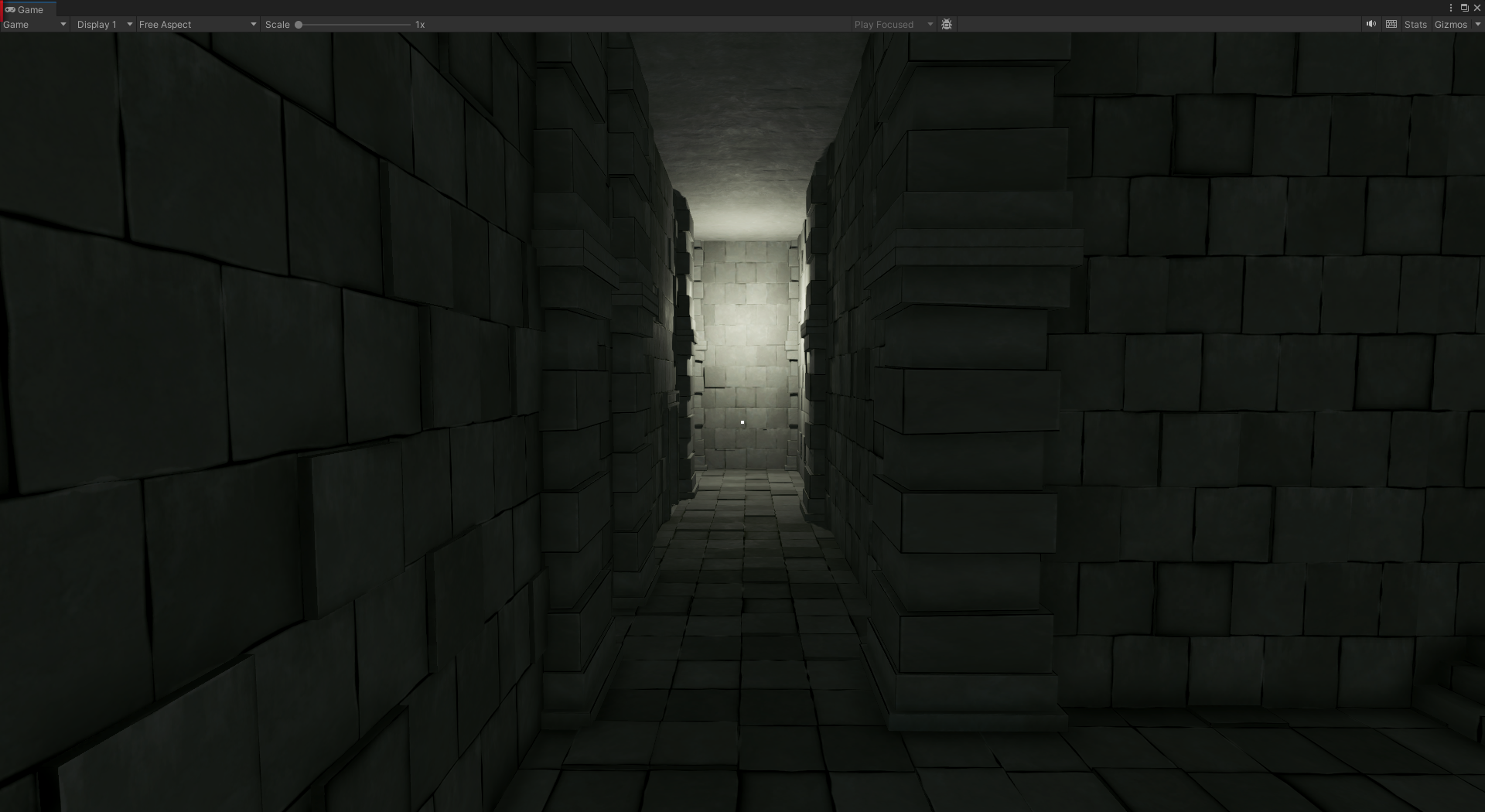The height and width of the screenshot is (812, 1485).
Task: Click the Scale slider handle
Action: [x=299, y=25]
